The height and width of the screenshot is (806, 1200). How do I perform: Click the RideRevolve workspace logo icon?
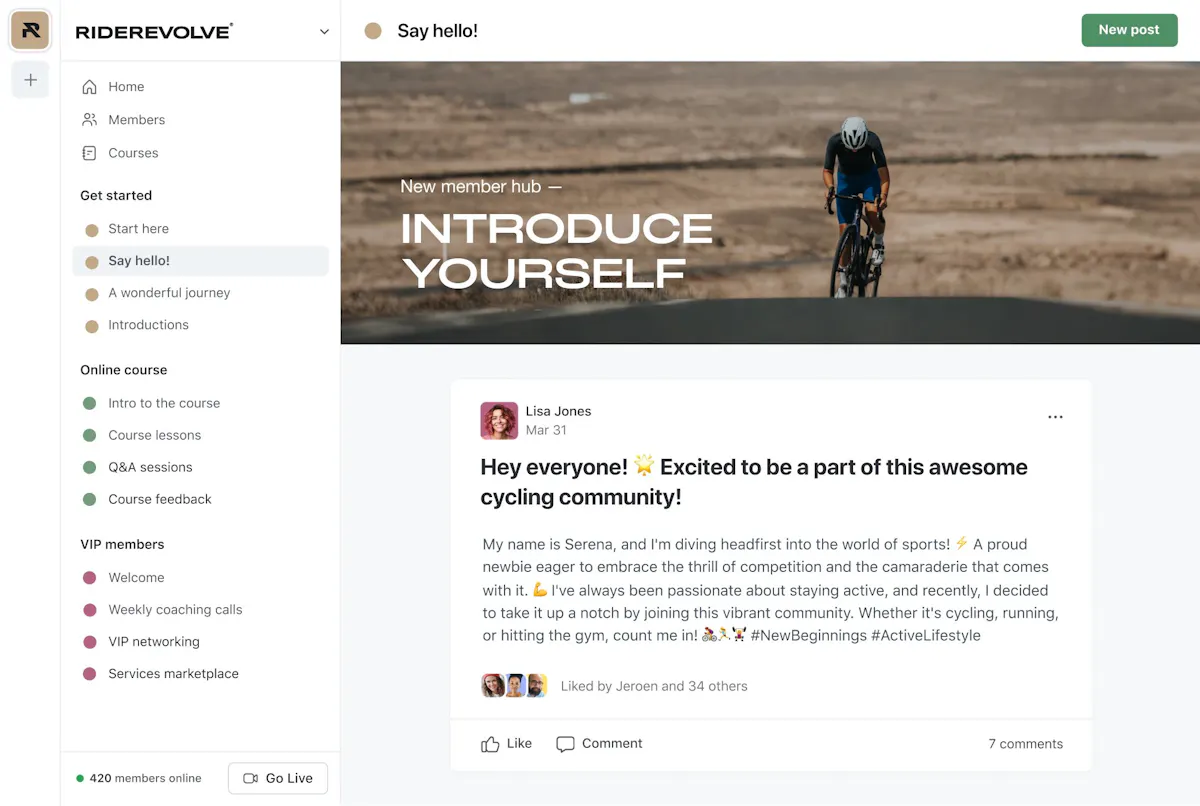(x=30, y=30)
